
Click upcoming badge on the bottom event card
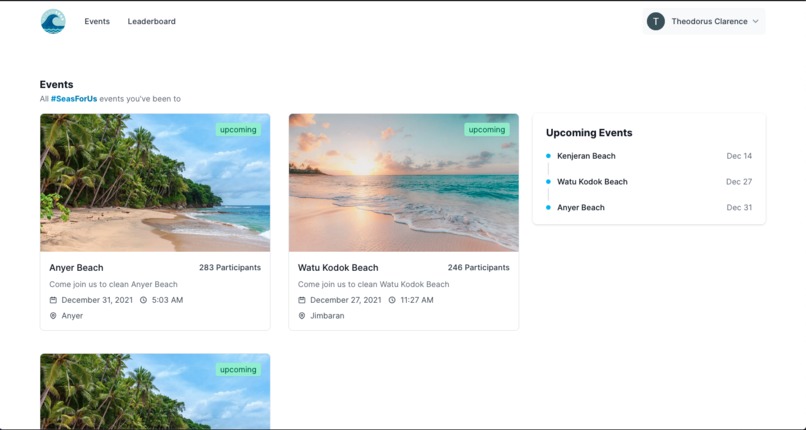[x=238, y=369]
